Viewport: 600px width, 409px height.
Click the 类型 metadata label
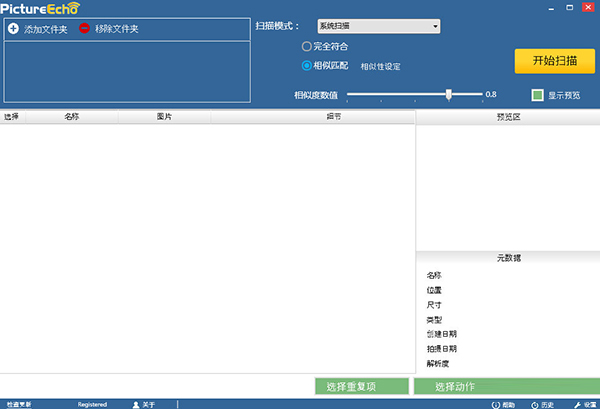[x=434, y=319]
